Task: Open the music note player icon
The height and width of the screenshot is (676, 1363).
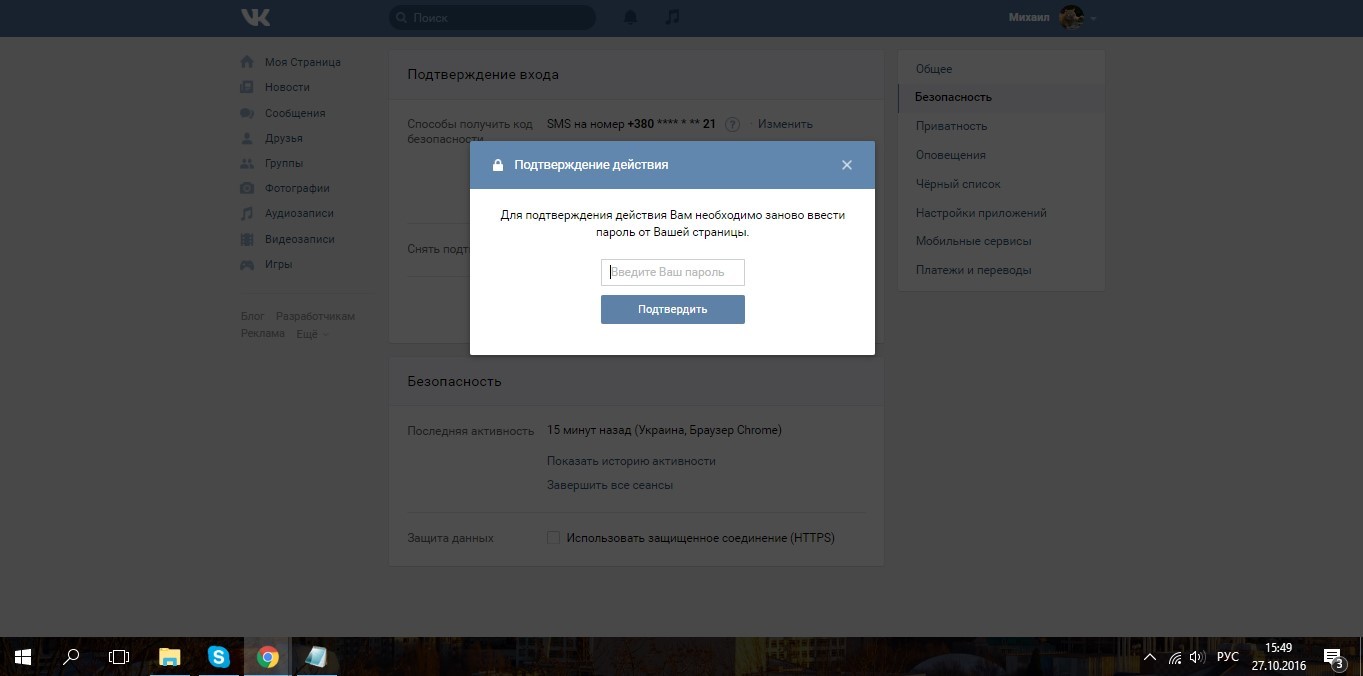Action: click(673, 17)
